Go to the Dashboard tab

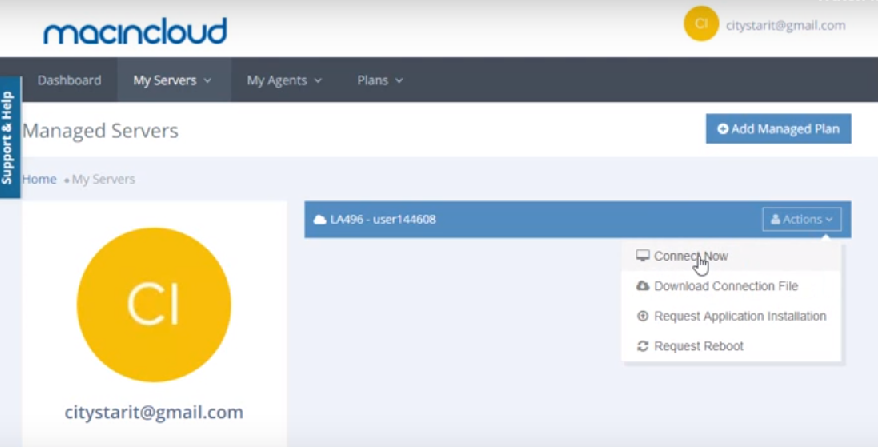pyautogui.click(x=69, y=80)
